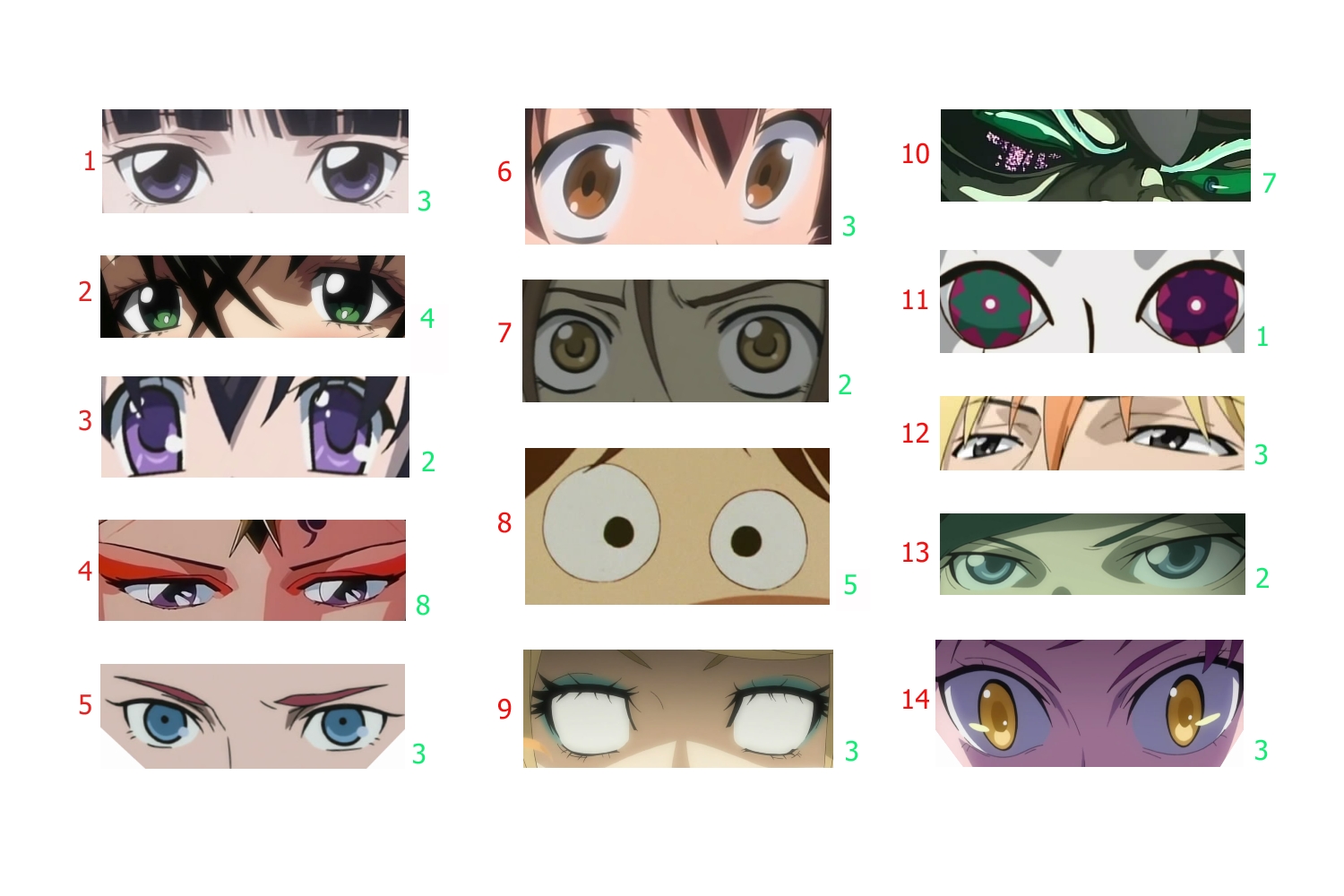Click the green number 7 beside image 10
1344x896 pixels.
point(1269,183)
